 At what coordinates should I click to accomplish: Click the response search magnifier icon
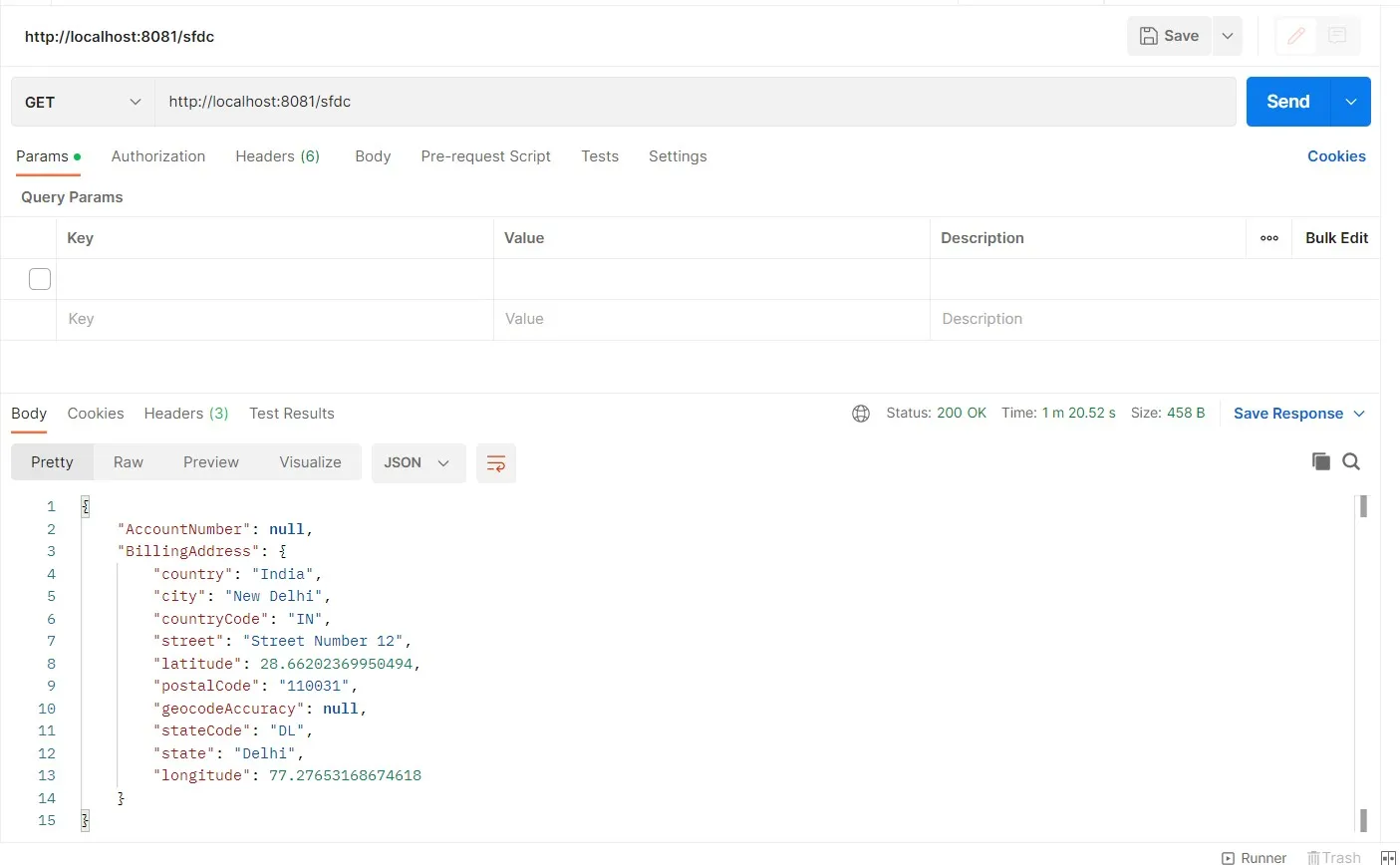(1351, 461)
